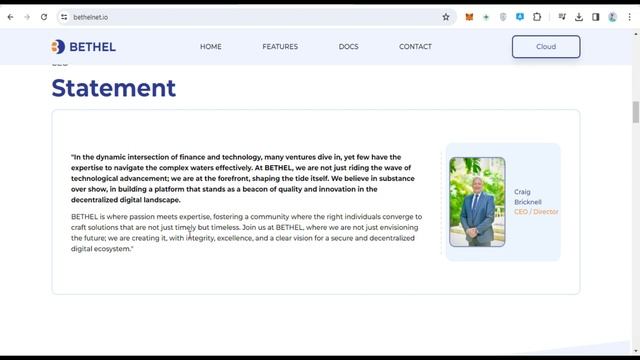The image size is (640, 360).
Task: Click the Cloud button
Action: pyautogui.click(x=546, y=47)
